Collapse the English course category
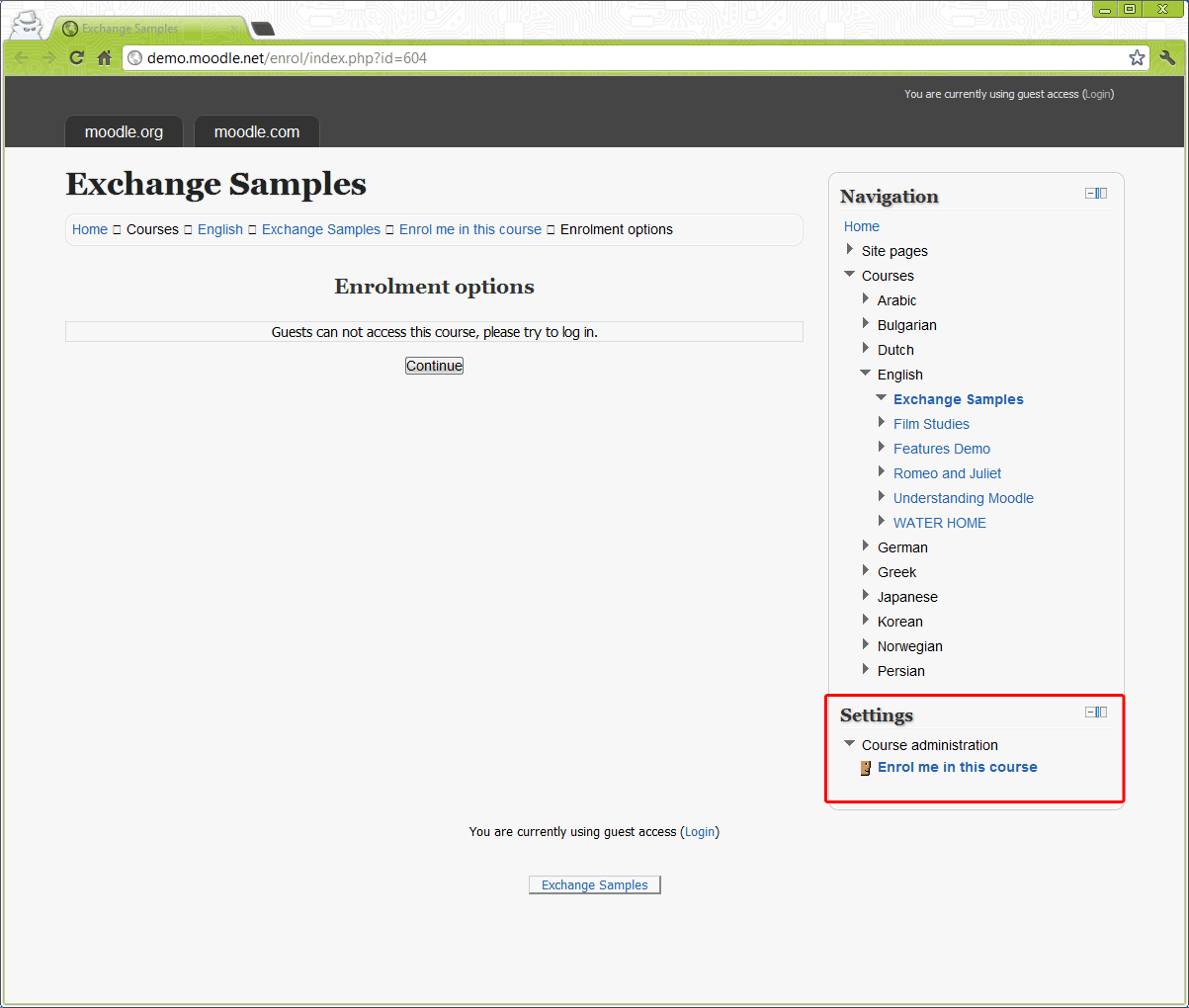The image size is (1189, 1008). pyautogui.click(x=865, y=373)
